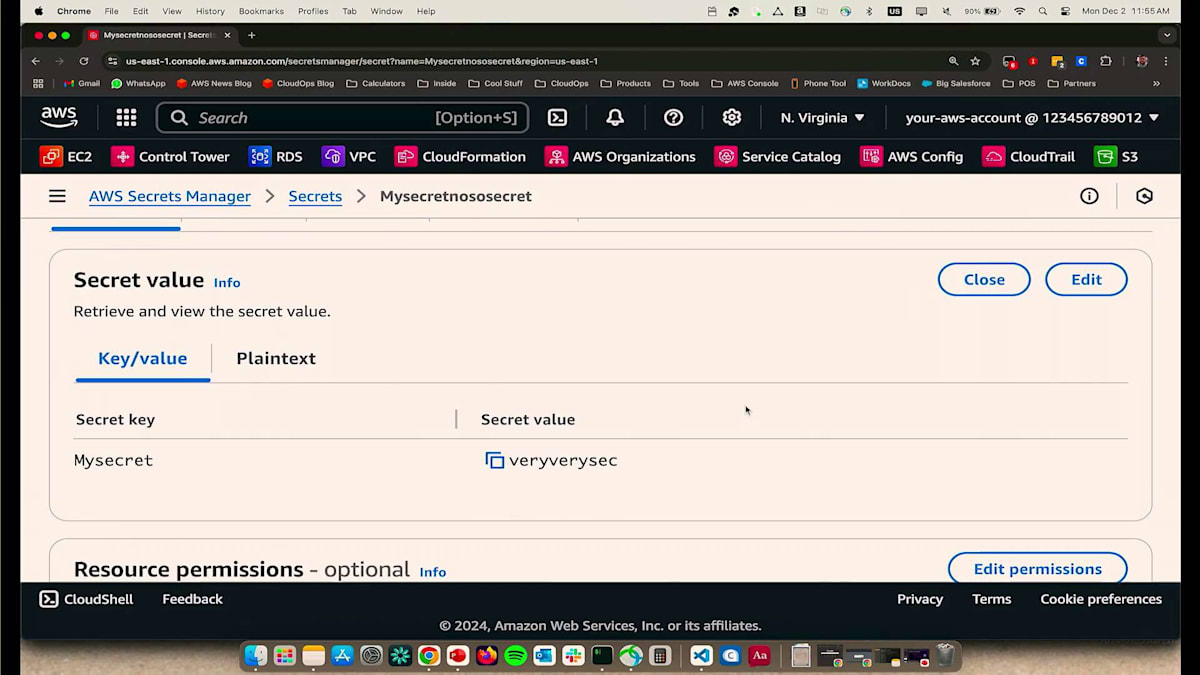
Task: Copy the veryverysec secret value
Action: point(495,460)
